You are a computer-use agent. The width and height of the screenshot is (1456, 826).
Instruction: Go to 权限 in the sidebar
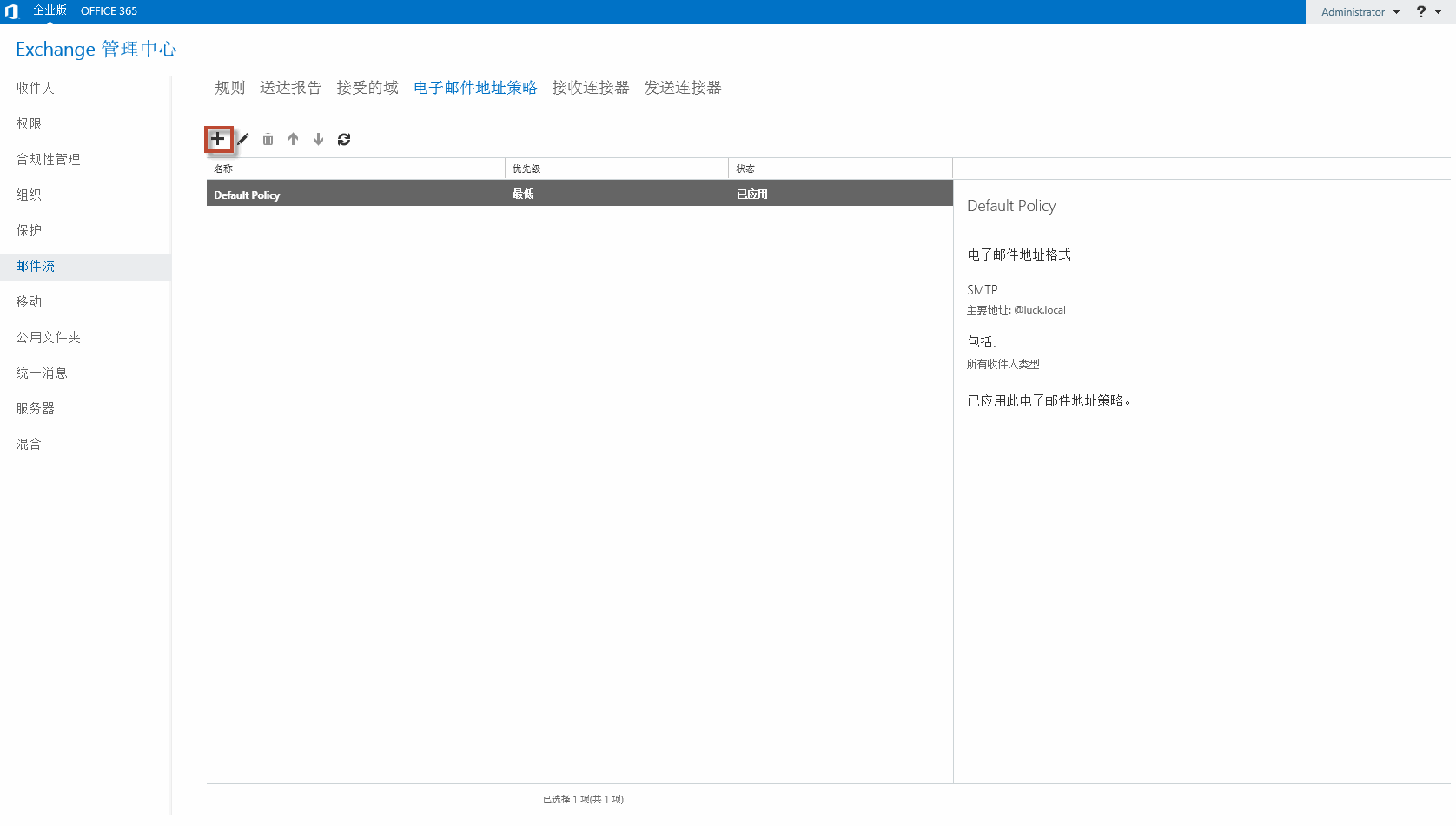point(29,123)
